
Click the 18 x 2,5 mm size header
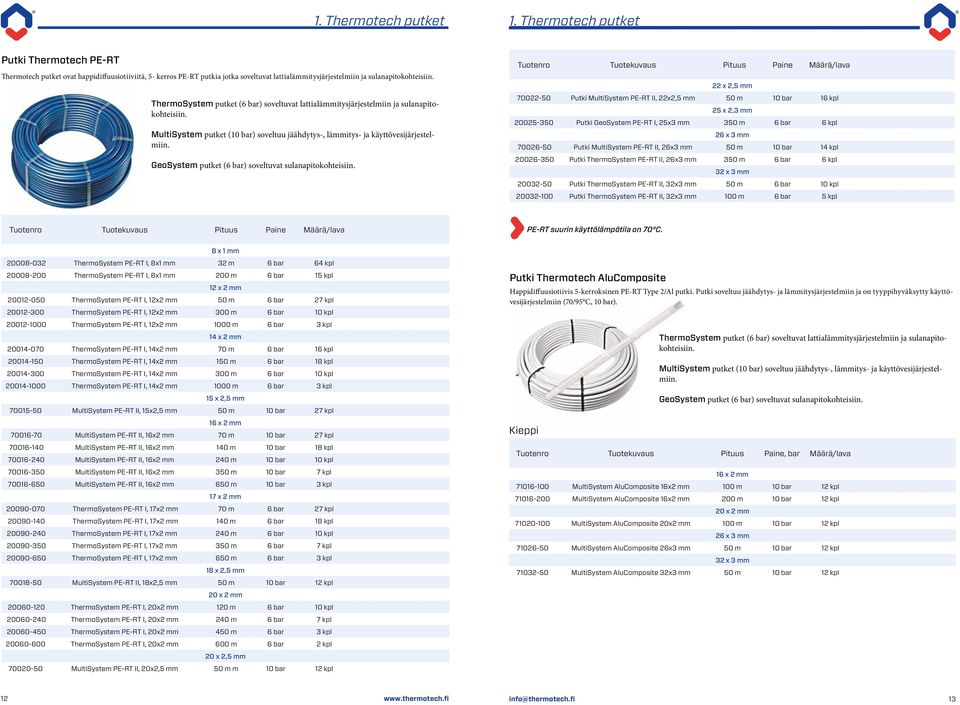(x=225, y=570)
